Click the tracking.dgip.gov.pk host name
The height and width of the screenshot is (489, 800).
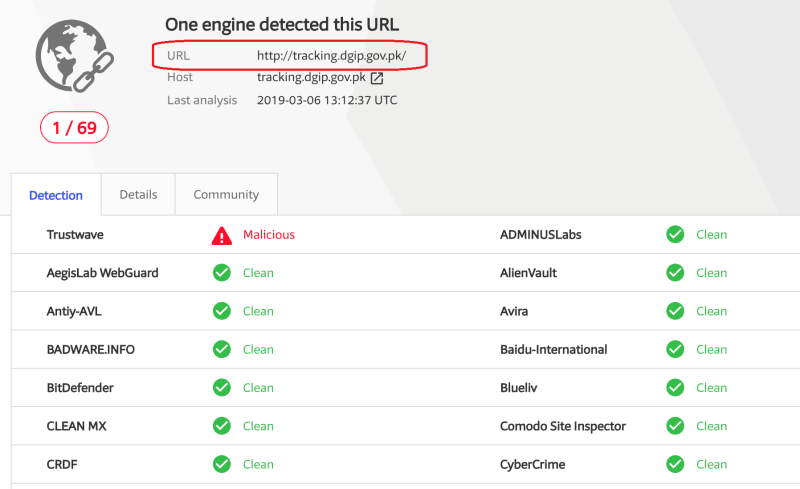click(311, 78)
